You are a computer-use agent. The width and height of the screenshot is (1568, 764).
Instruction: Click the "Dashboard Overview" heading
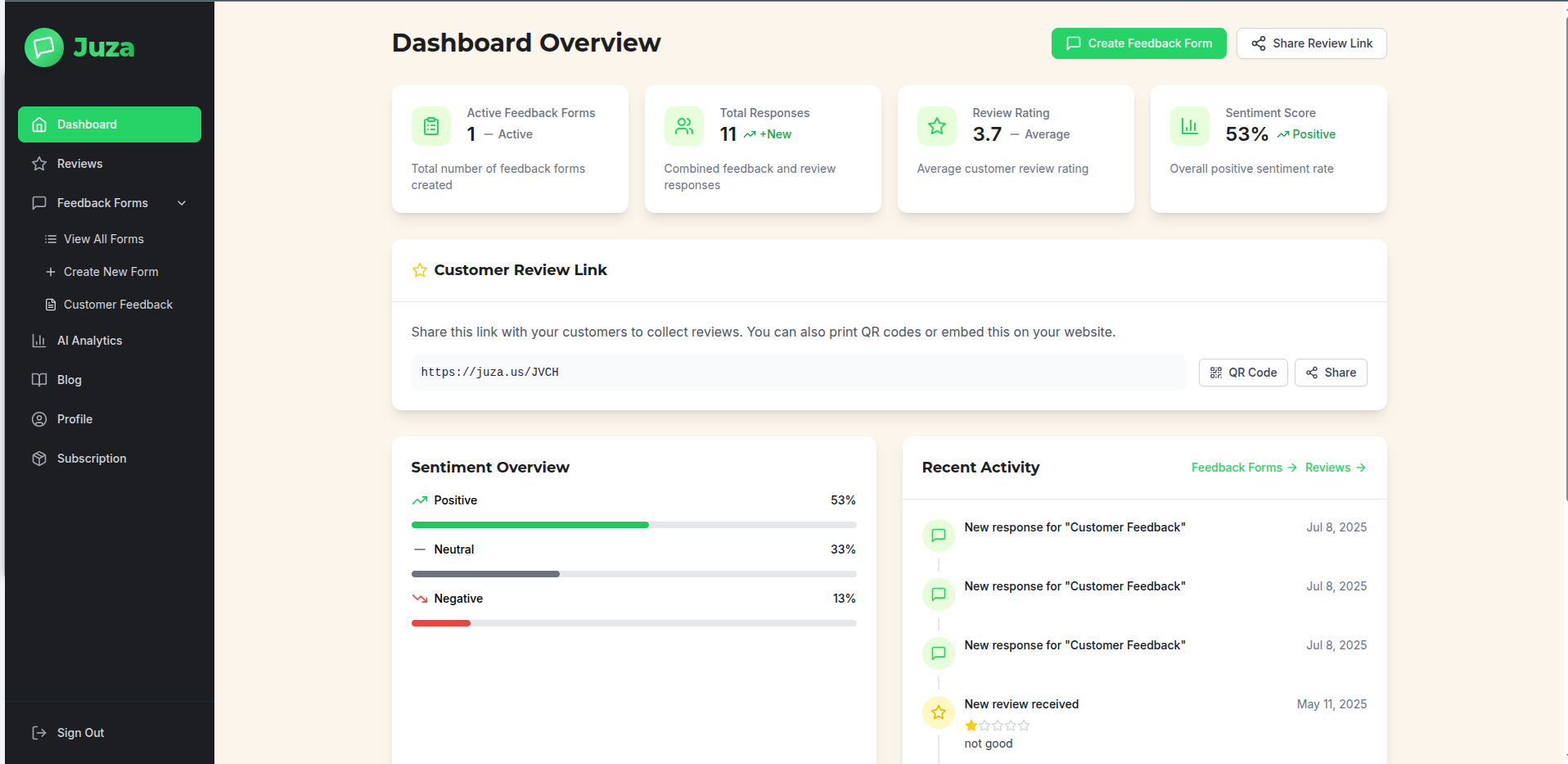pos(526,43)
